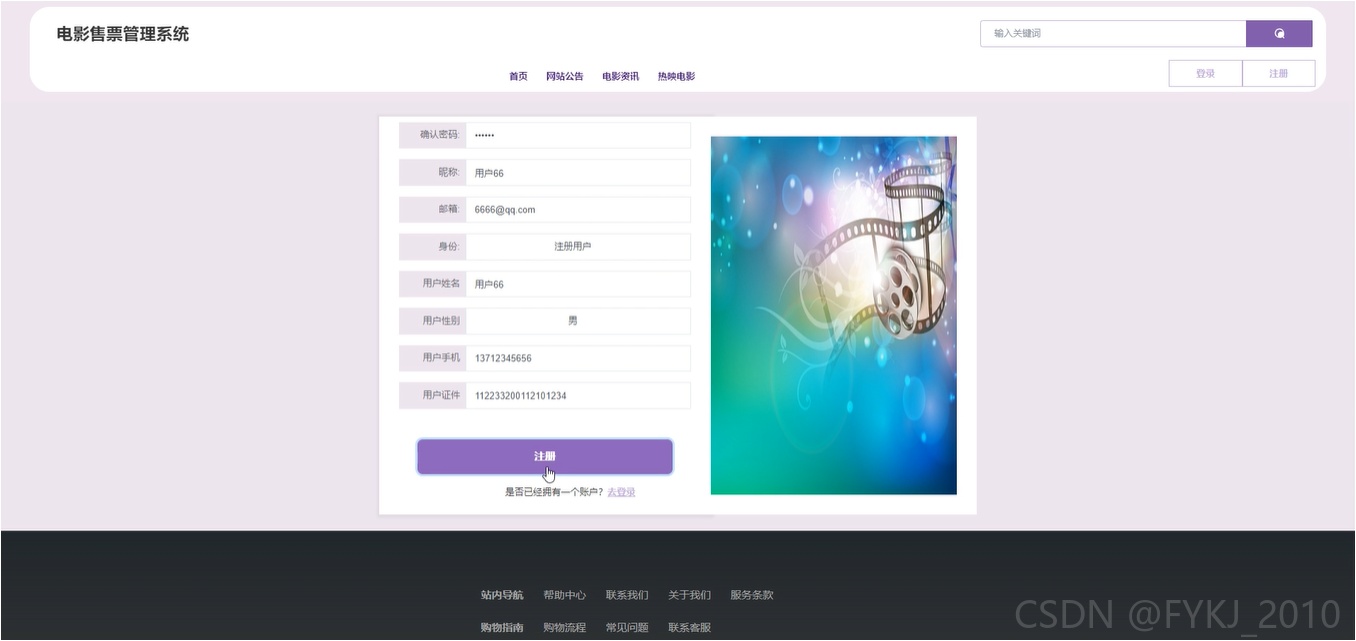Click into the 确认密码 password field
The image size is (1356, 641).
click(578, 135)
